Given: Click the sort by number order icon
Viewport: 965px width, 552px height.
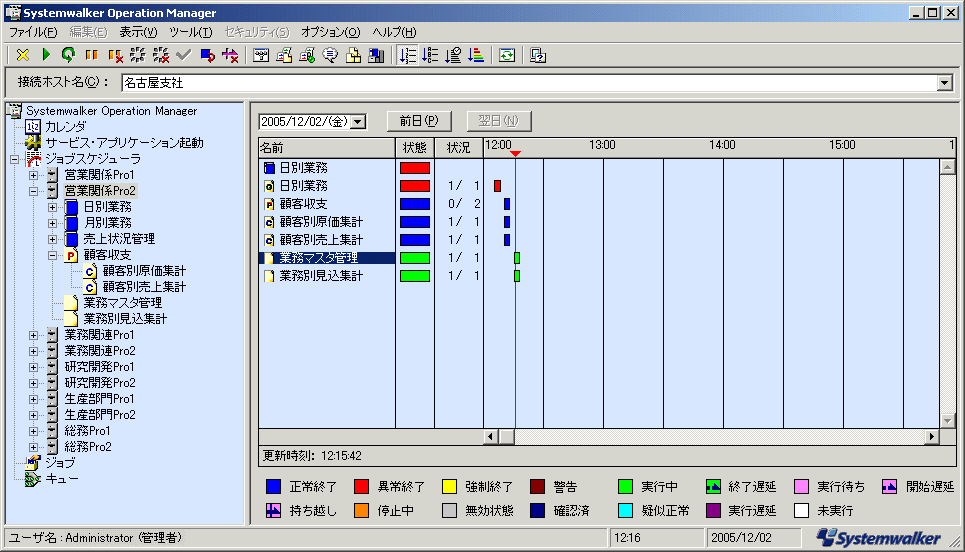Looking at the screenshot, I should [x=407, y=55].
